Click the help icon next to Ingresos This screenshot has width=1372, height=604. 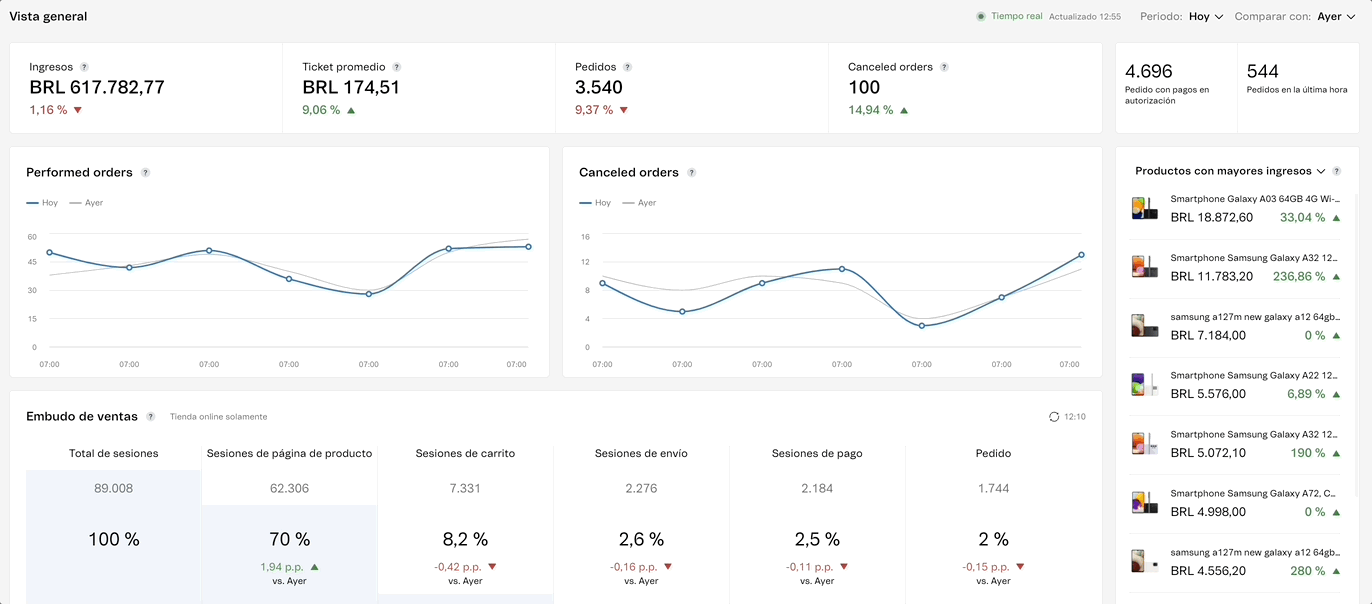(84, 67)
